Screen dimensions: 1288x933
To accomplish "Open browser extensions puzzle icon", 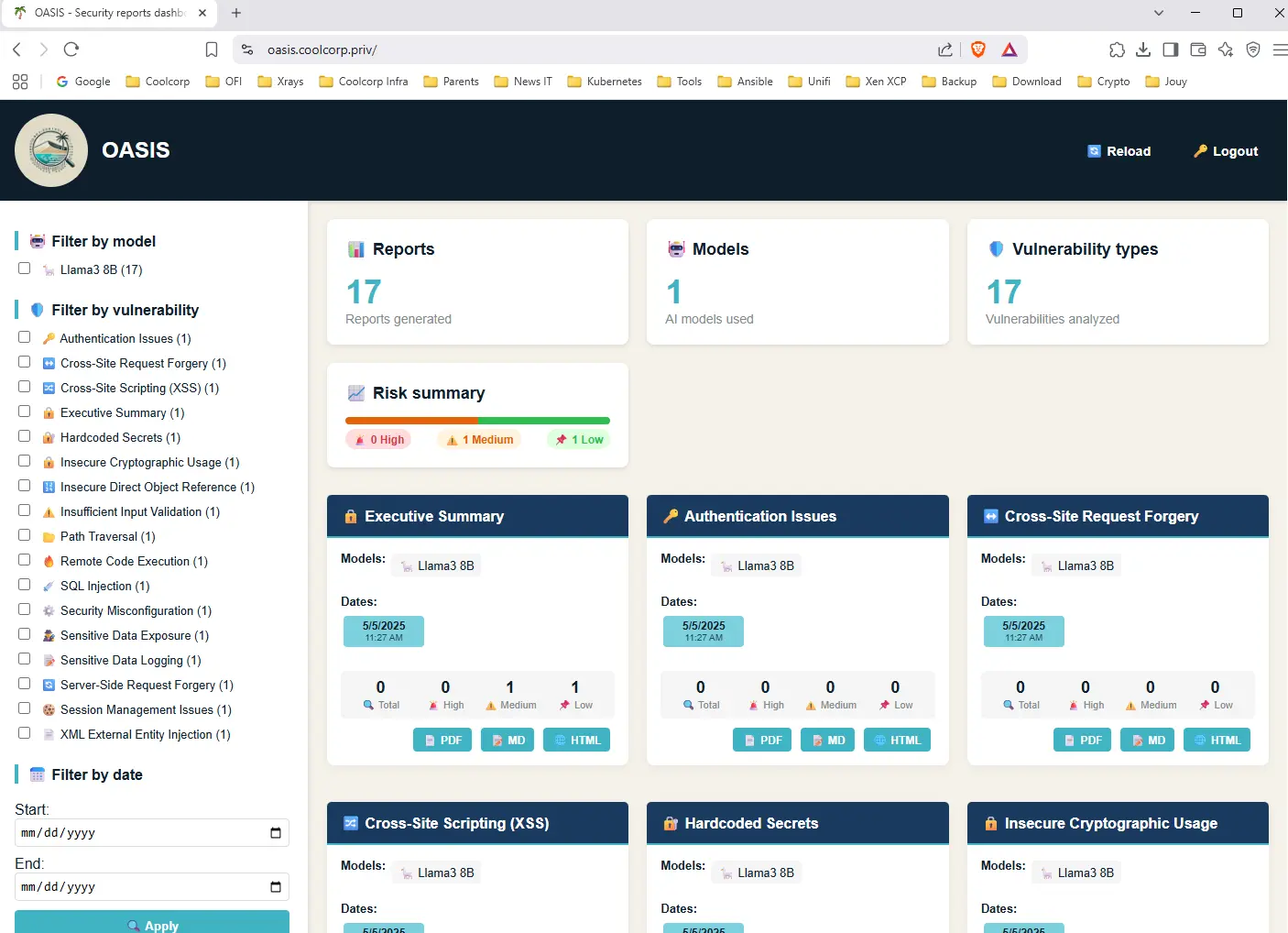I will point(1117,49).
